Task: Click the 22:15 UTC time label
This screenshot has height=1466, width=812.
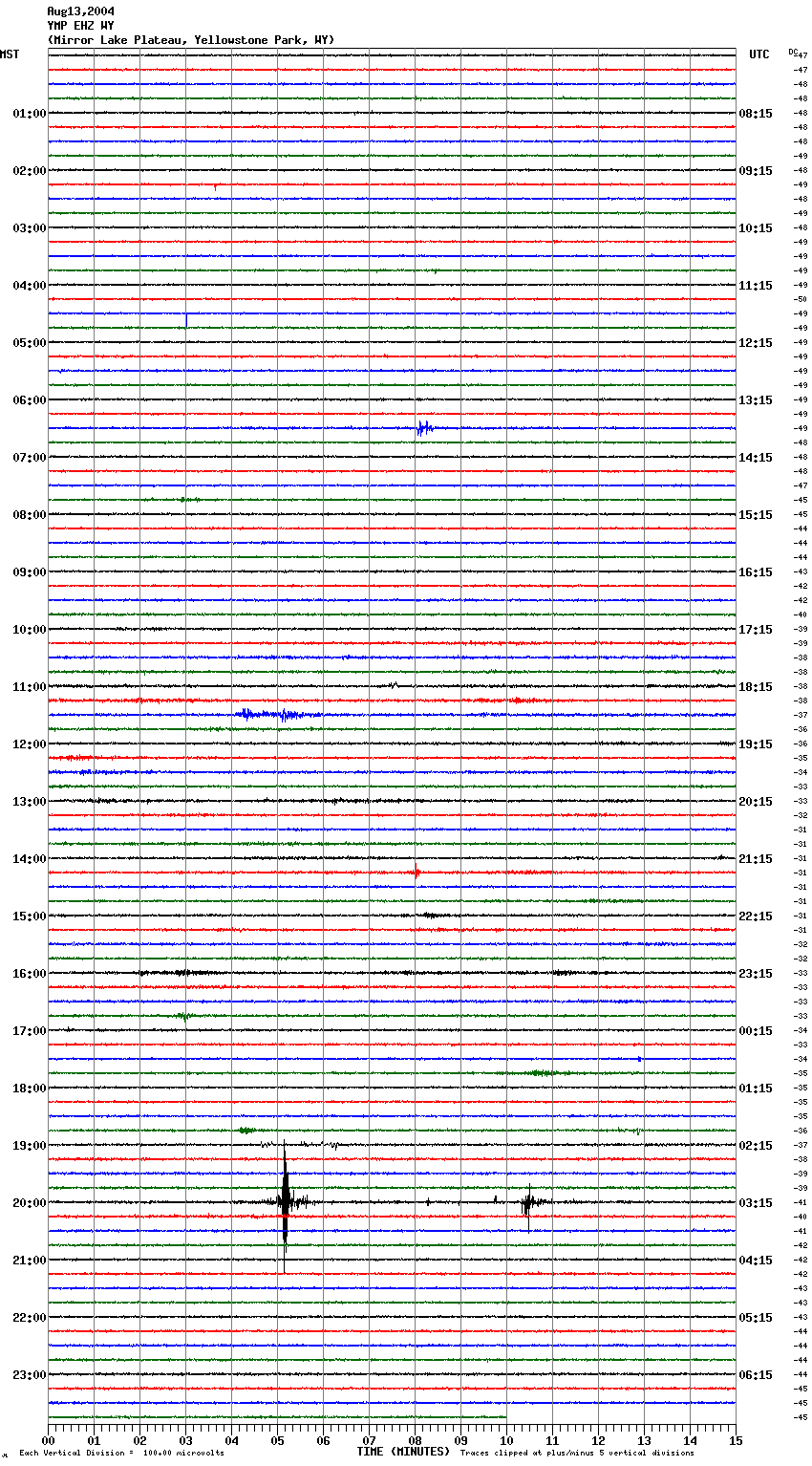Action: (x=756, y=916)
